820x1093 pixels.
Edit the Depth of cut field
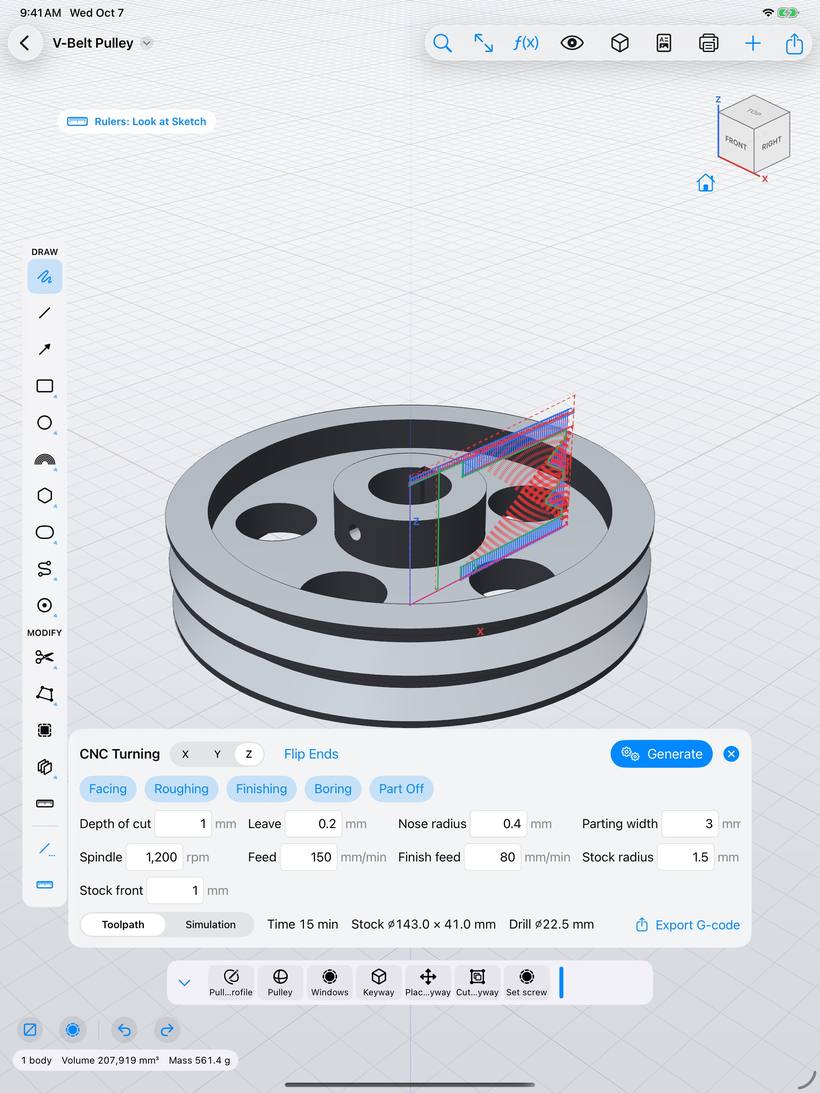click(x=183, y=824)
